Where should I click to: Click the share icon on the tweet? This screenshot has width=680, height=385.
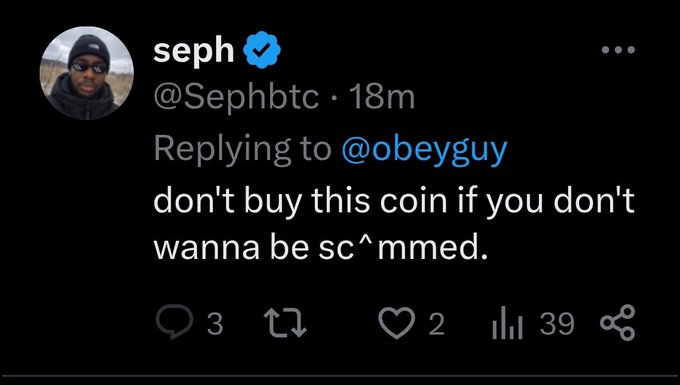point(618,322)
